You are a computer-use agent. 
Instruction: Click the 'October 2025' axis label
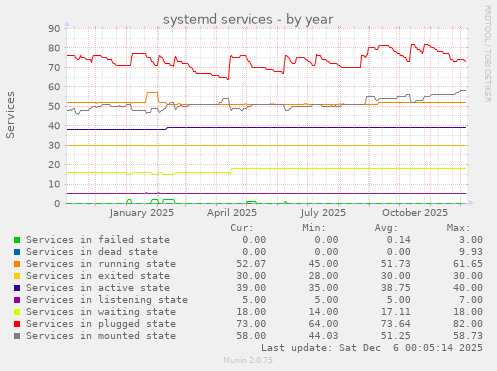pos(415,213)
